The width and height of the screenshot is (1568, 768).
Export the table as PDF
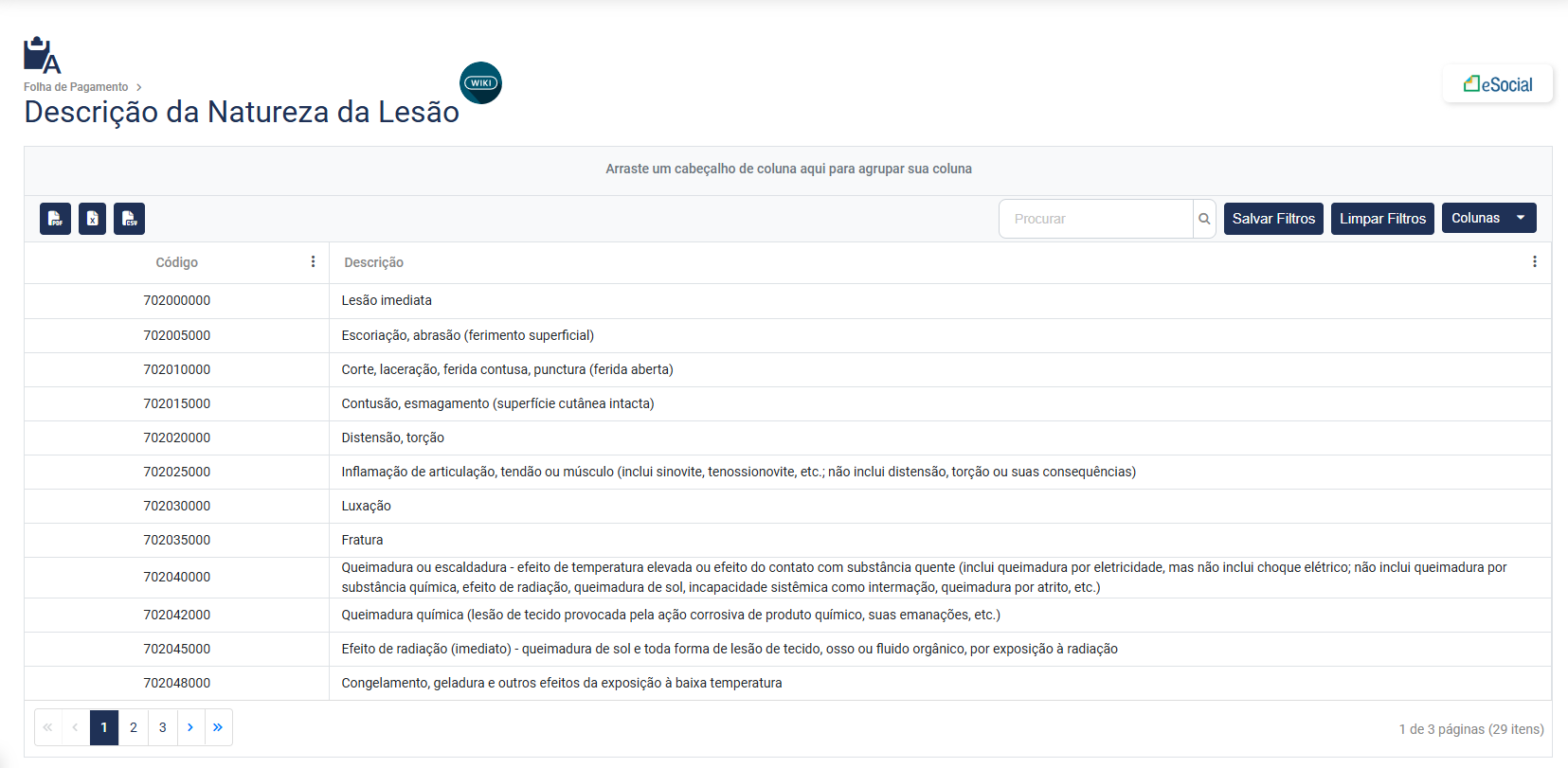pos(55,219)
